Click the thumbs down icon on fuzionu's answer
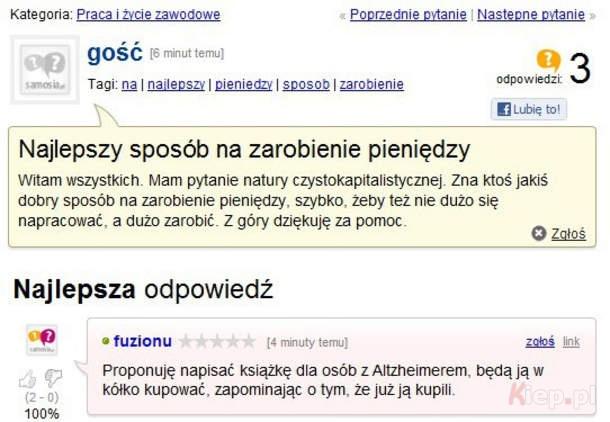Screen dimensions: 610x422 53,377
